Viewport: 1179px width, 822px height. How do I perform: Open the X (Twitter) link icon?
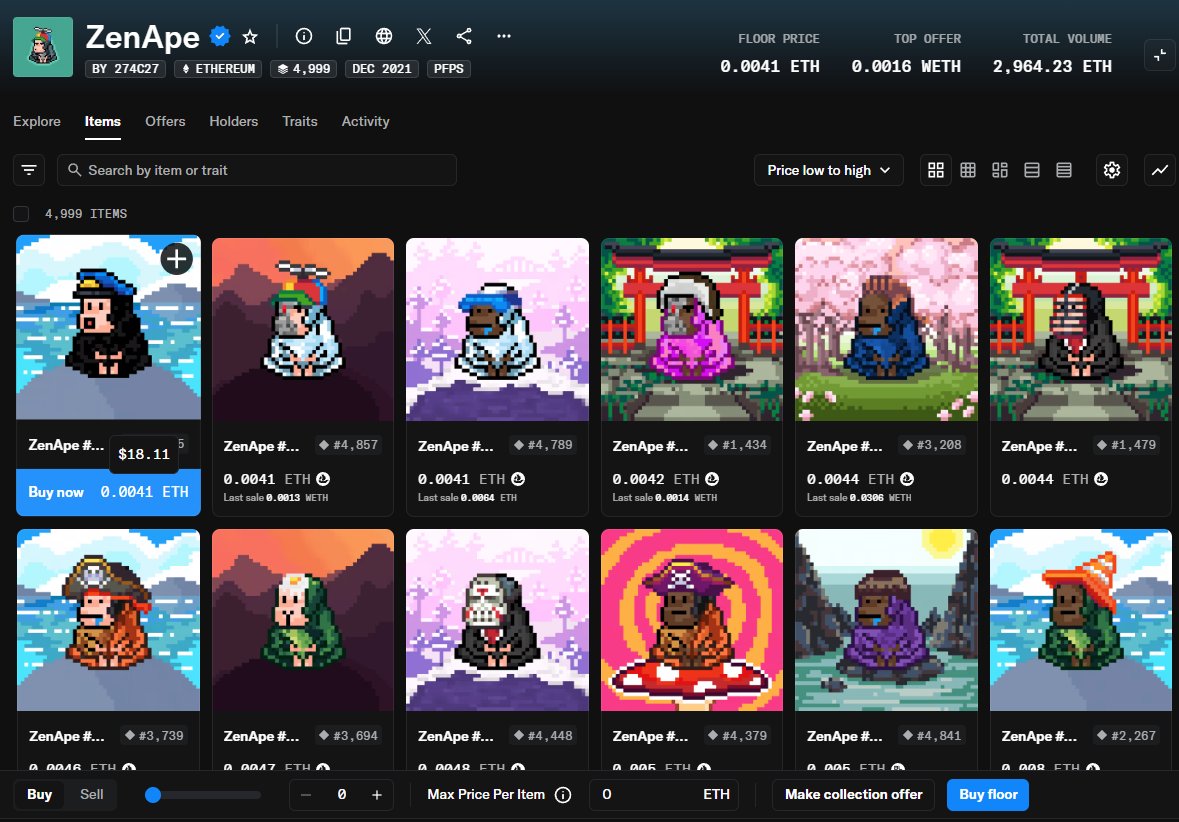pyautogui.click(x=424, y=36)
